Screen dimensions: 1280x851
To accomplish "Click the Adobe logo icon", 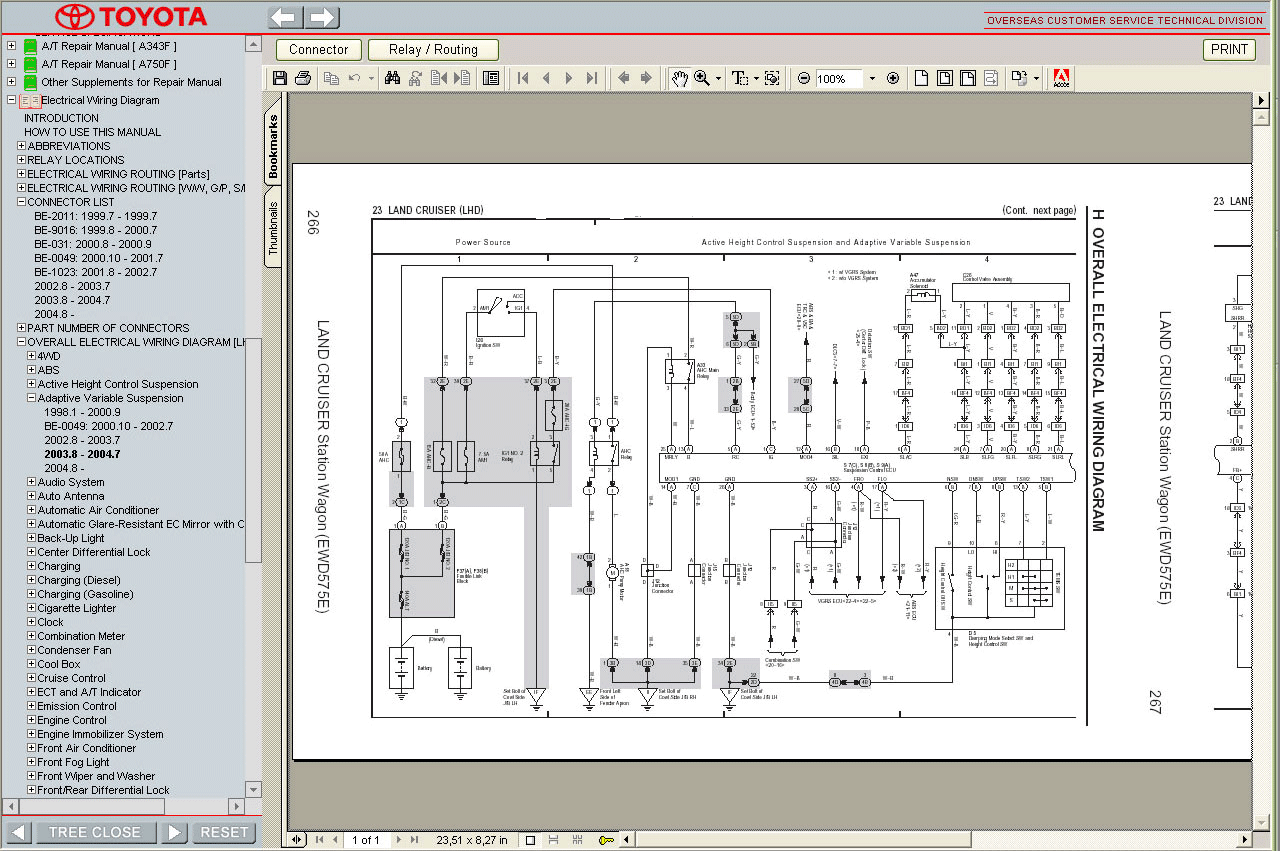I will click(1063, 78).
